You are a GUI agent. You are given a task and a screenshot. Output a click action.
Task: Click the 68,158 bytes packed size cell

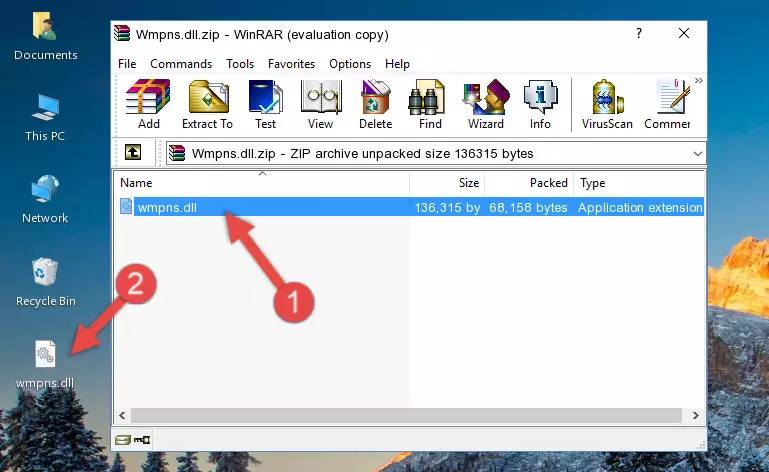click(x=528, y=208)
